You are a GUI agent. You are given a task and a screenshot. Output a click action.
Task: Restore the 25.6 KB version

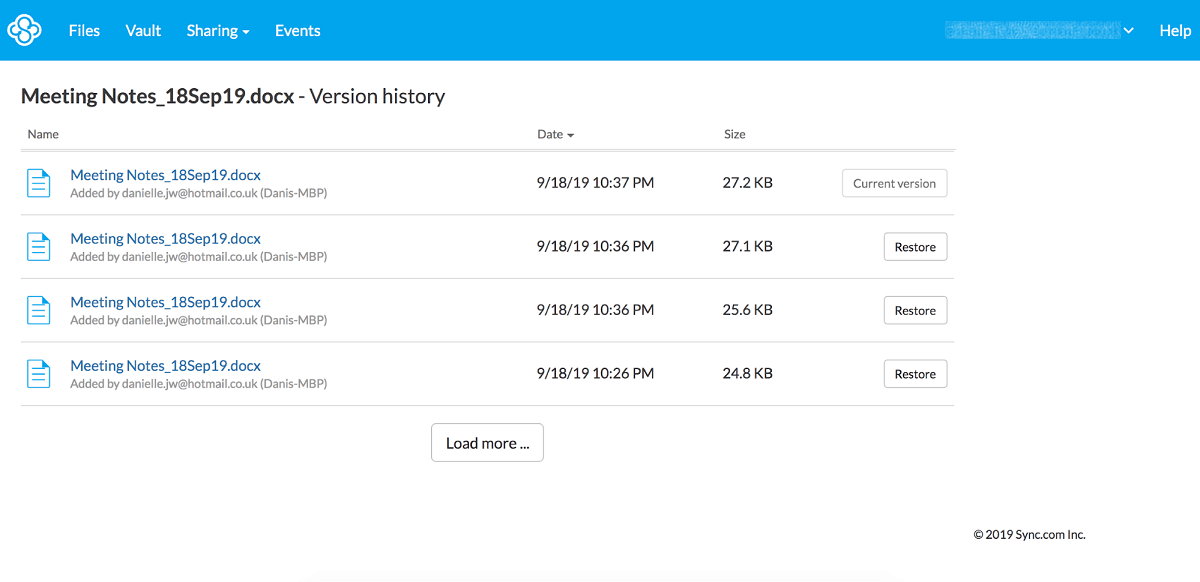point(915,310)
